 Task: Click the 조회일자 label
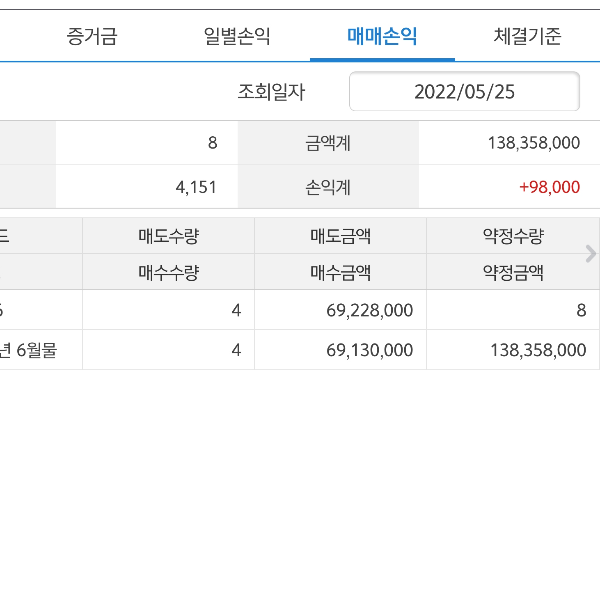pyautogui.click(x=271, y=92)
